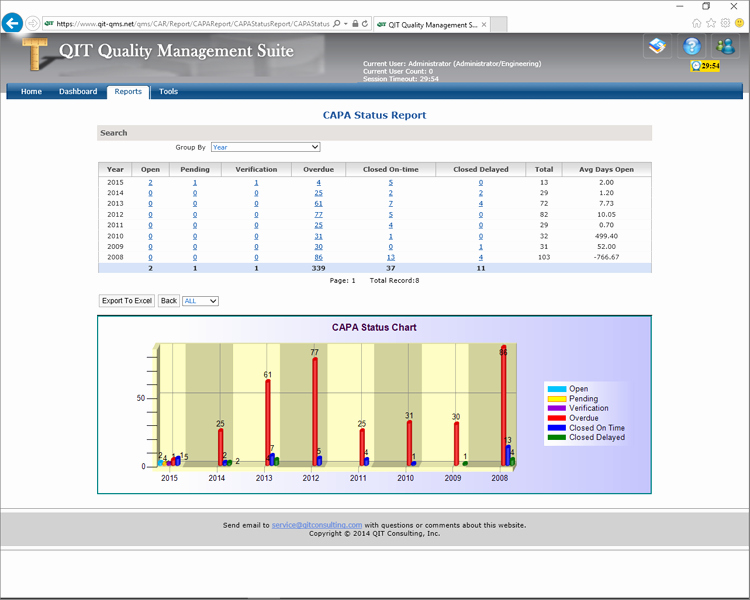The image size is (750, 600).
Task: Open 2008 Closed On-time link 13
Action: pos(391,257)
